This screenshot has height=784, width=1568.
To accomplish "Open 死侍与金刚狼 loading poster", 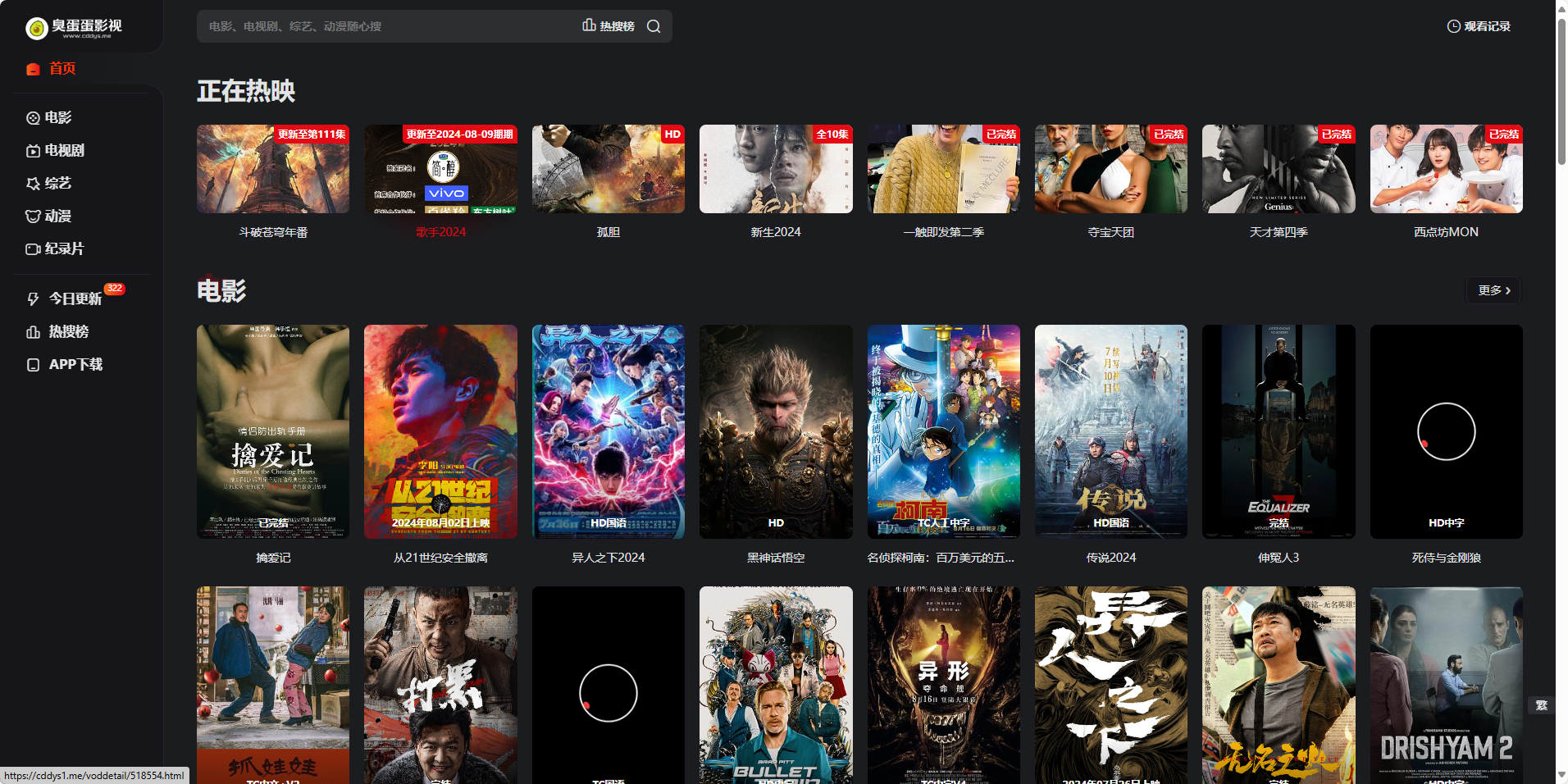I will click(1447, 431).
